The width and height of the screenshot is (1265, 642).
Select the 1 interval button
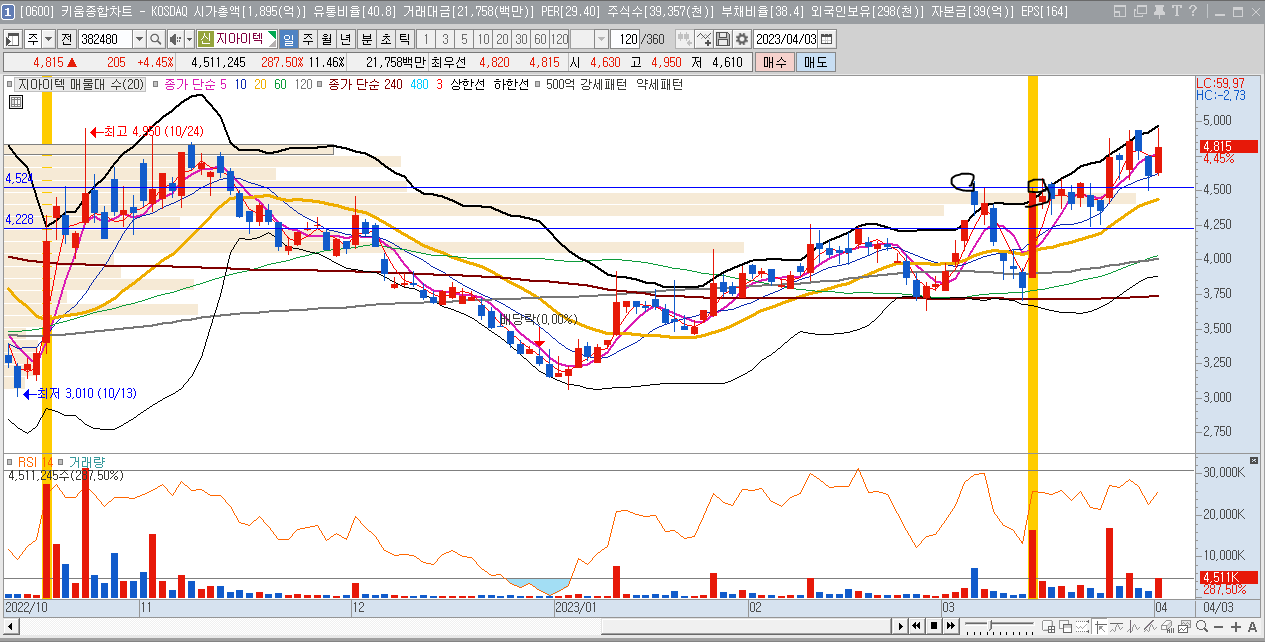tap(426, 39)
